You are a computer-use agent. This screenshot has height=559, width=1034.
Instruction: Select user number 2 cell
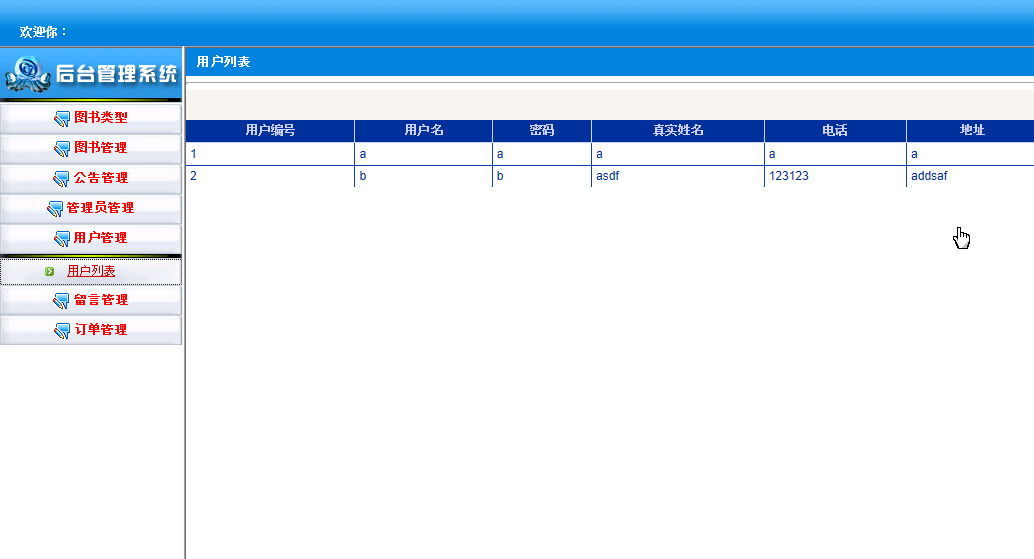270,176
